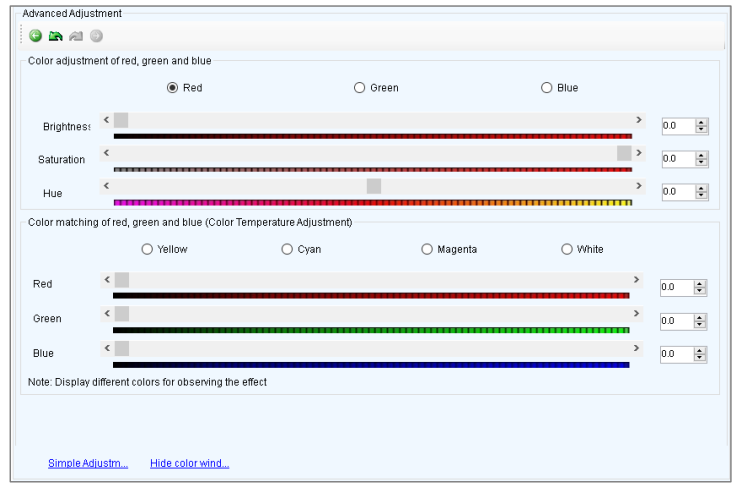
Task: Decrease Hue value with down spinner
Action: [701, 195]
